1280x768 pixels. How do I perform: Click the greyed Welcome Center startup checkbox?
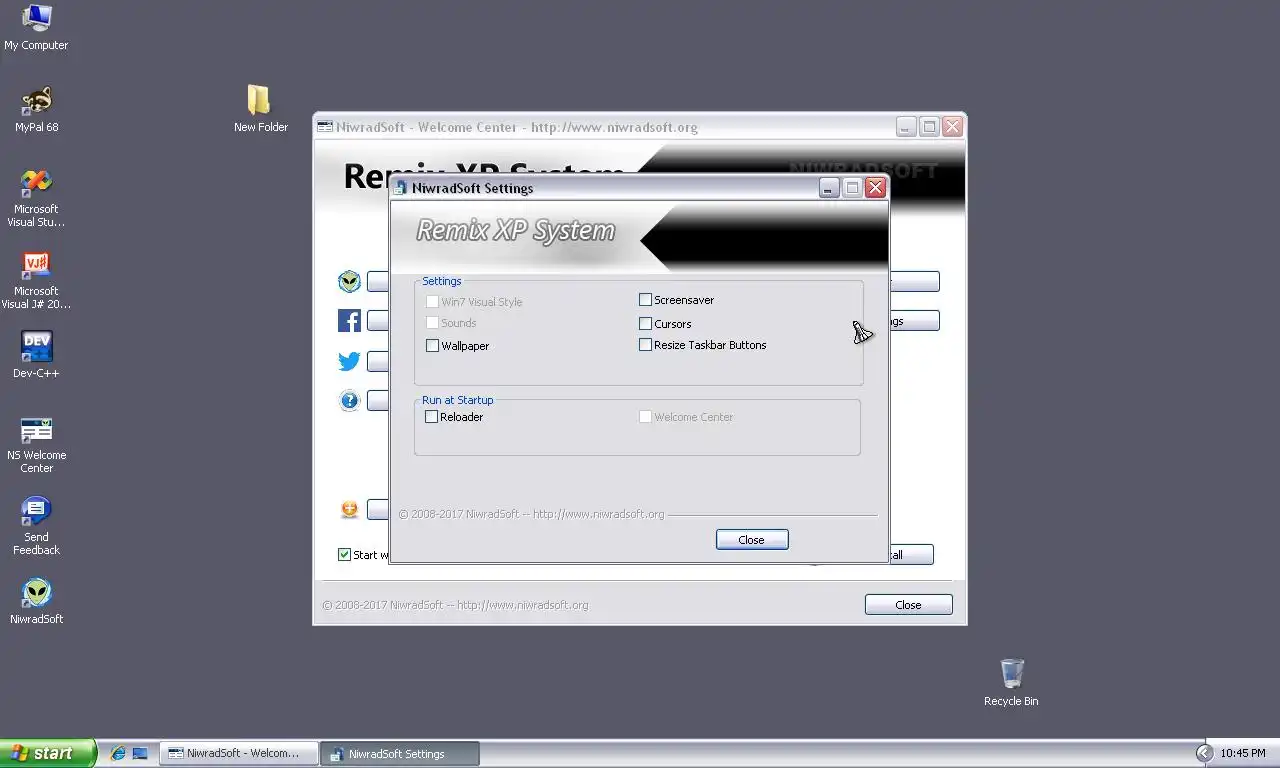(645, 417)
